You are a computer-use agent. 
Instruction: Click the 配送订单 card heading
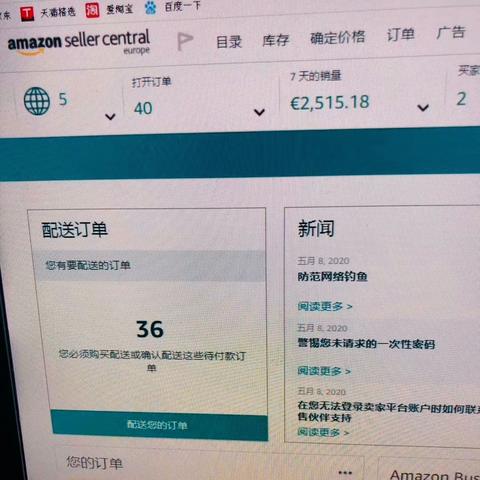pos(75,230)
